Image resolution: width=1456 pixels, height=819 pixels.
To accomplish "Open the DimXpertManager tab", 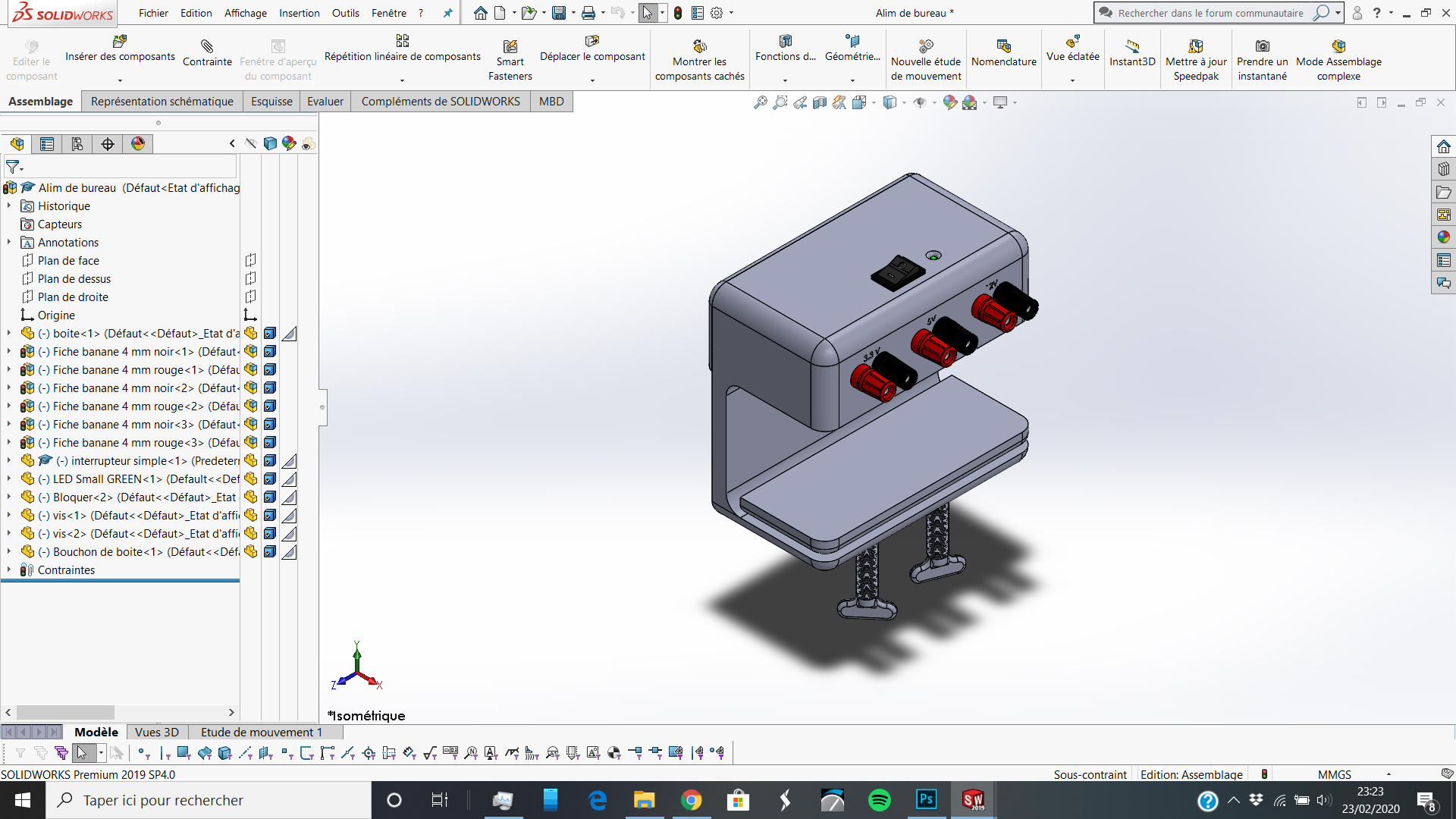I will pos(108,144).
